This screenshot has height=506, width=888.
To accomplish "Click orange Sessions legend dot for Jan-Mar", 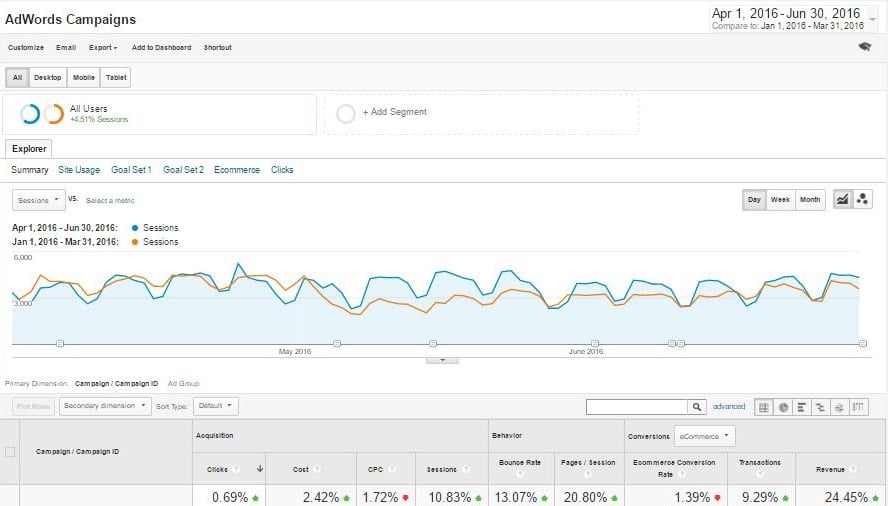I will [x=135, y=242].
